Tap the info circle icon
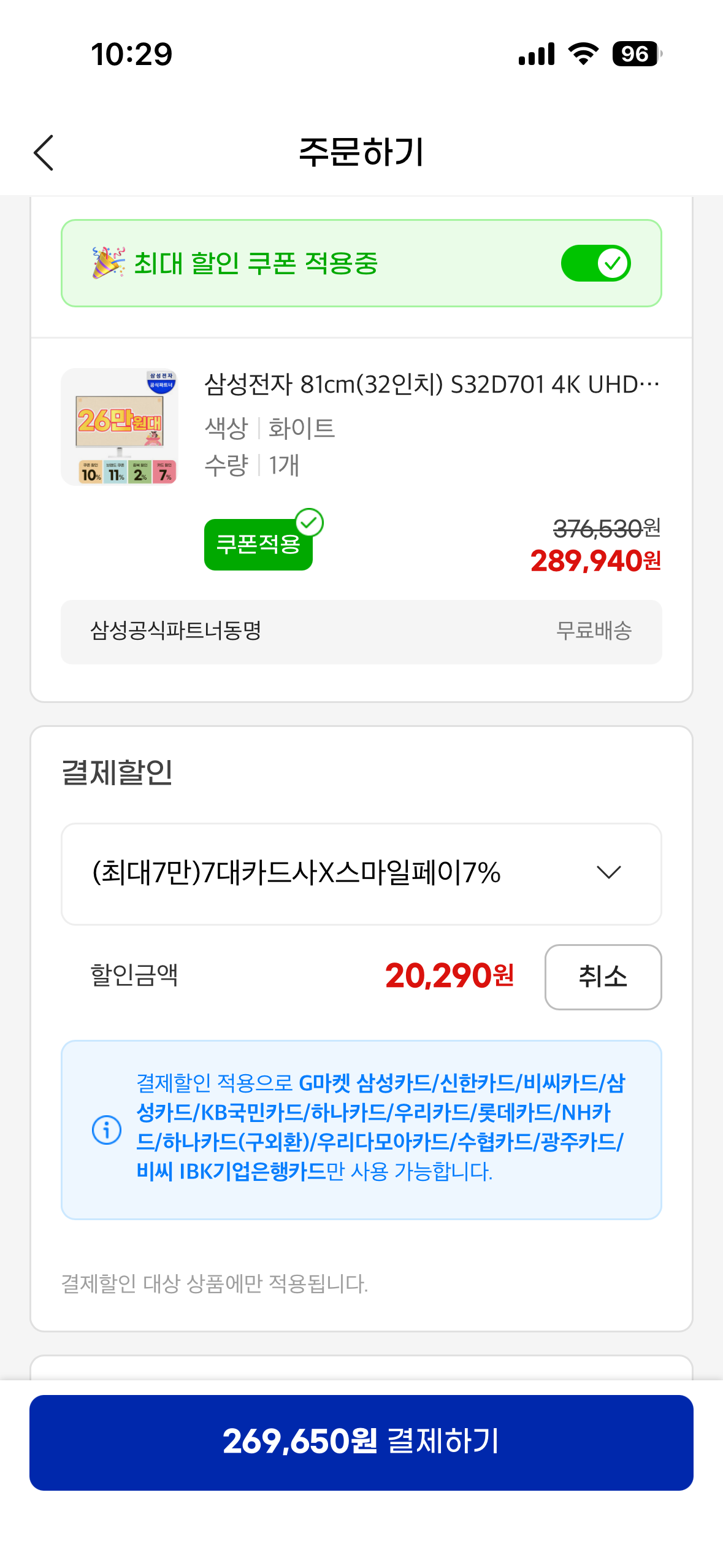723x1568 pixels. pyautogui.click(x=107, y=1129)
